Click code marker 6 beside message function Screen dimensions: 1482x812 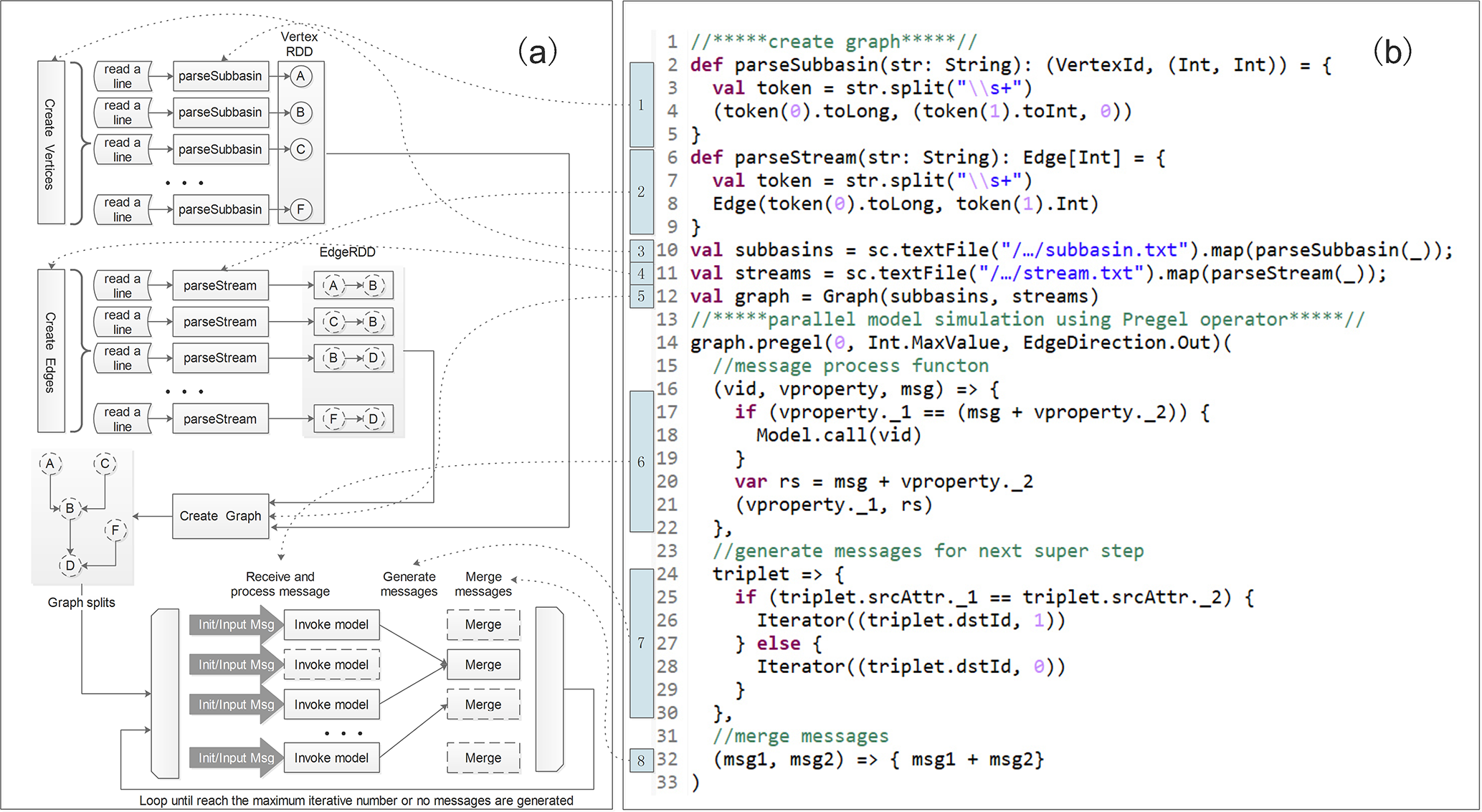[x=641, y=462]
